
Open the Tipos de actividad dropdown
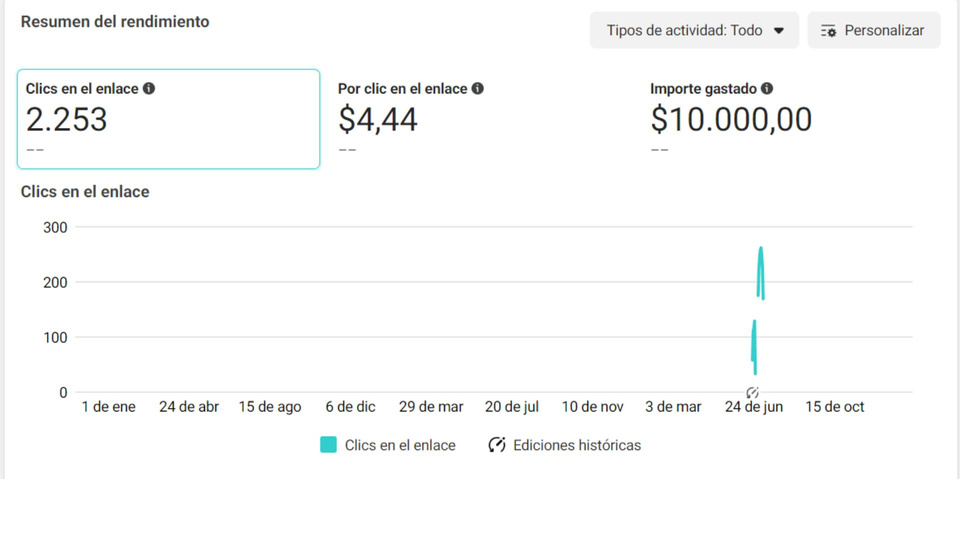coord(694,30)
